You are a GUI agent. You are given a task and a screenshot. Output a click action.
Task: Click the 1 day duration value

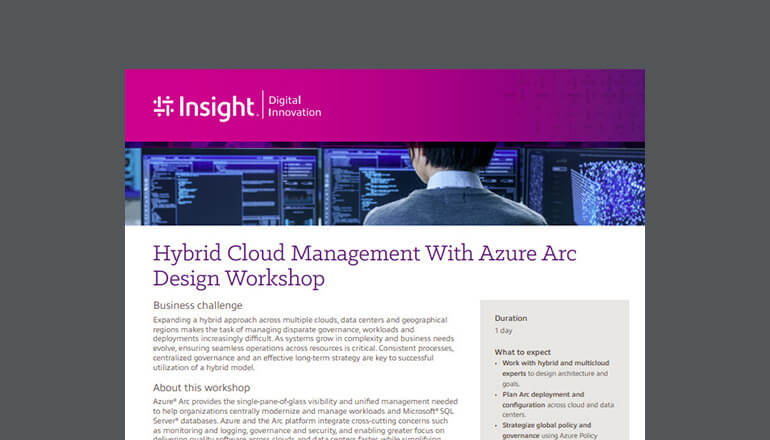click(x=503, y=330)
